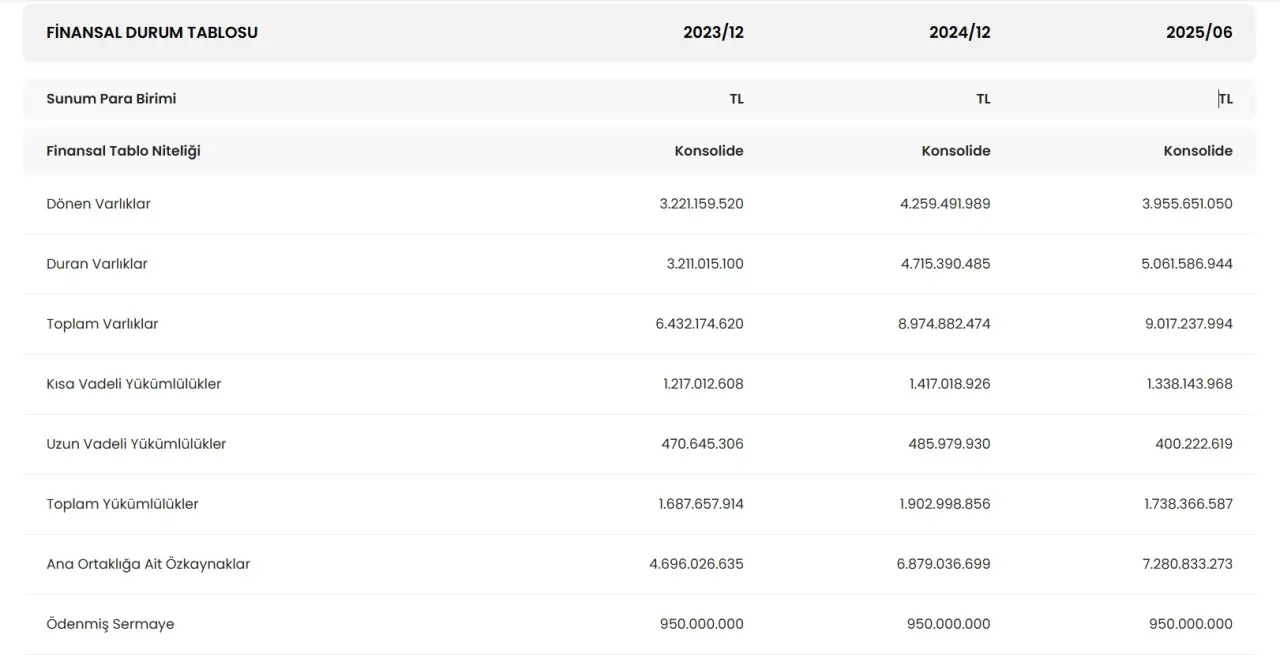Screen dimensions: 1280x658
Task: Select the 2024/12 column header
Action: tap(959, 33)
